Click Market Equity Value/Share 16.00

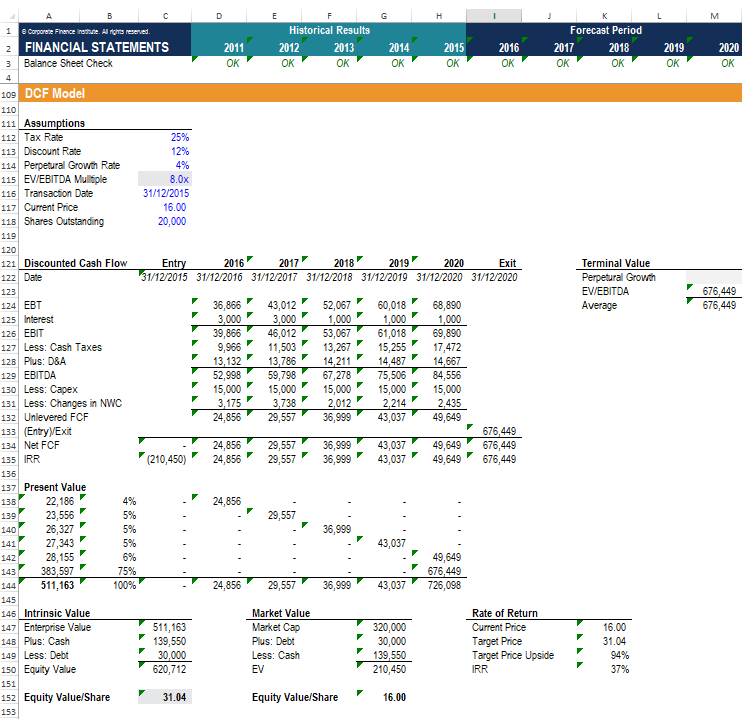pos(394,697)
